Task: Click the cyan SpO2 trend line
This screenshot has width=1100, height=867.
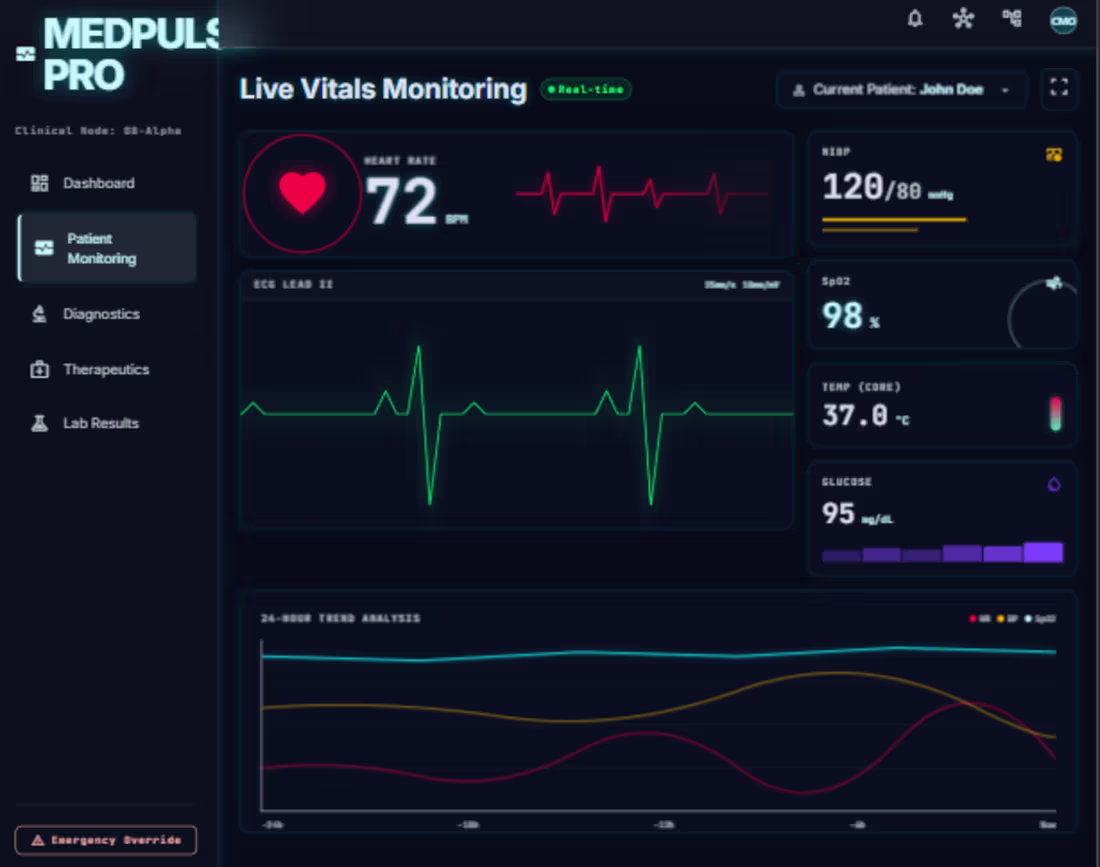Action: [659, 654]
